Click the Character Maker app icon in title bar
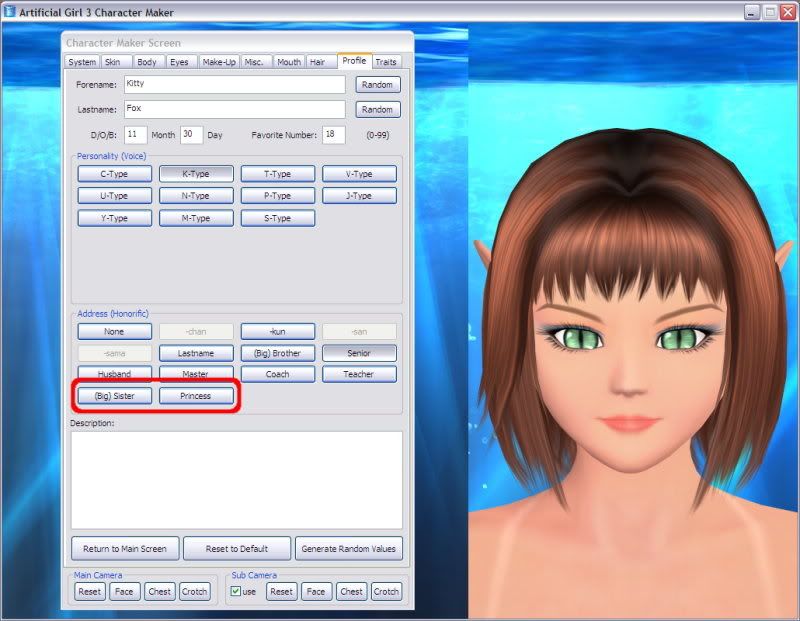Screen dimensions: 800x621 point(10,11)
